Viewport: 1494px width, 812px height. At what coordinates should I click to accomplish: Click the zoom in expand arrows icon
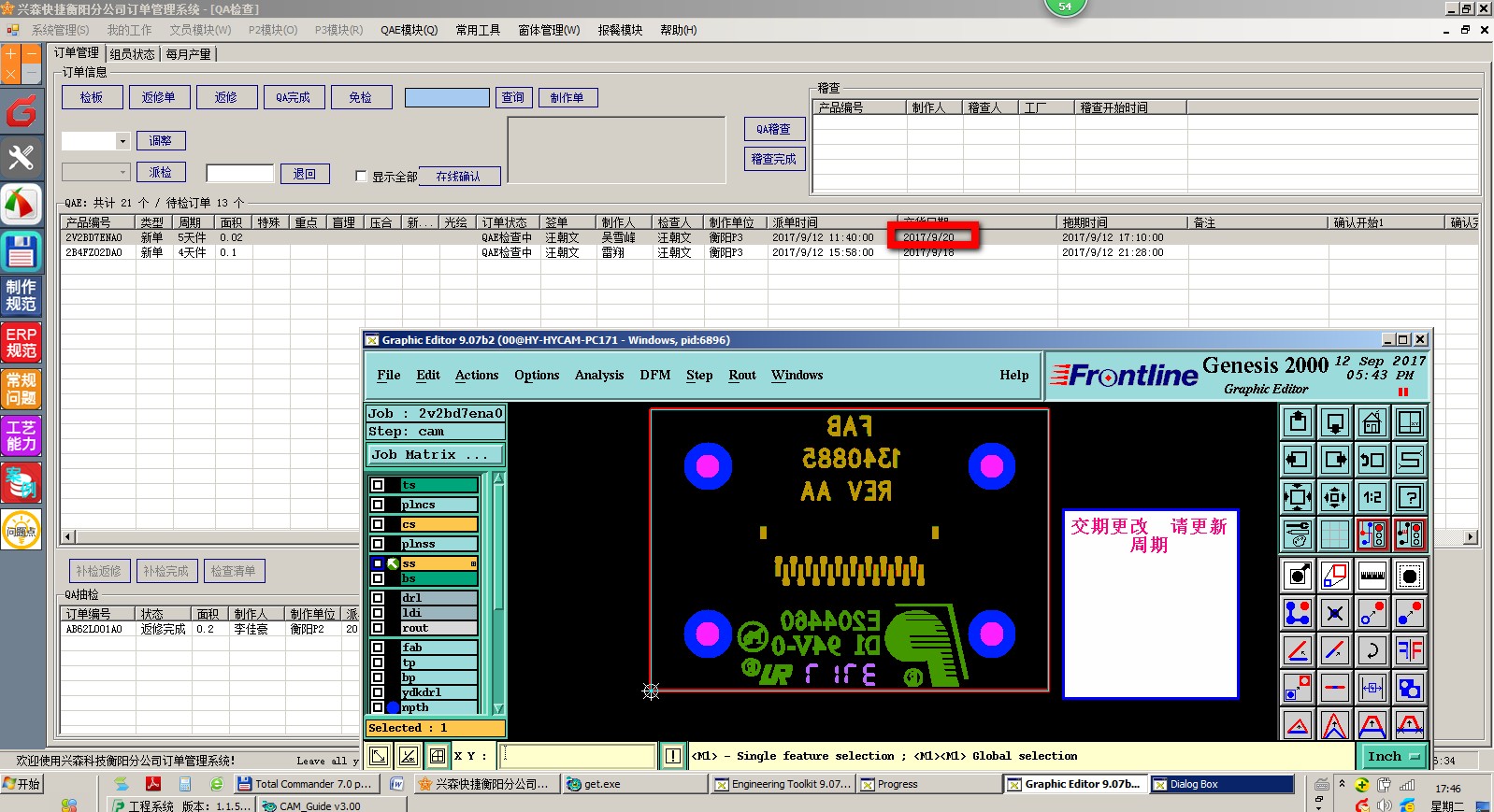pyautogui.click(x=1298, y=497)
